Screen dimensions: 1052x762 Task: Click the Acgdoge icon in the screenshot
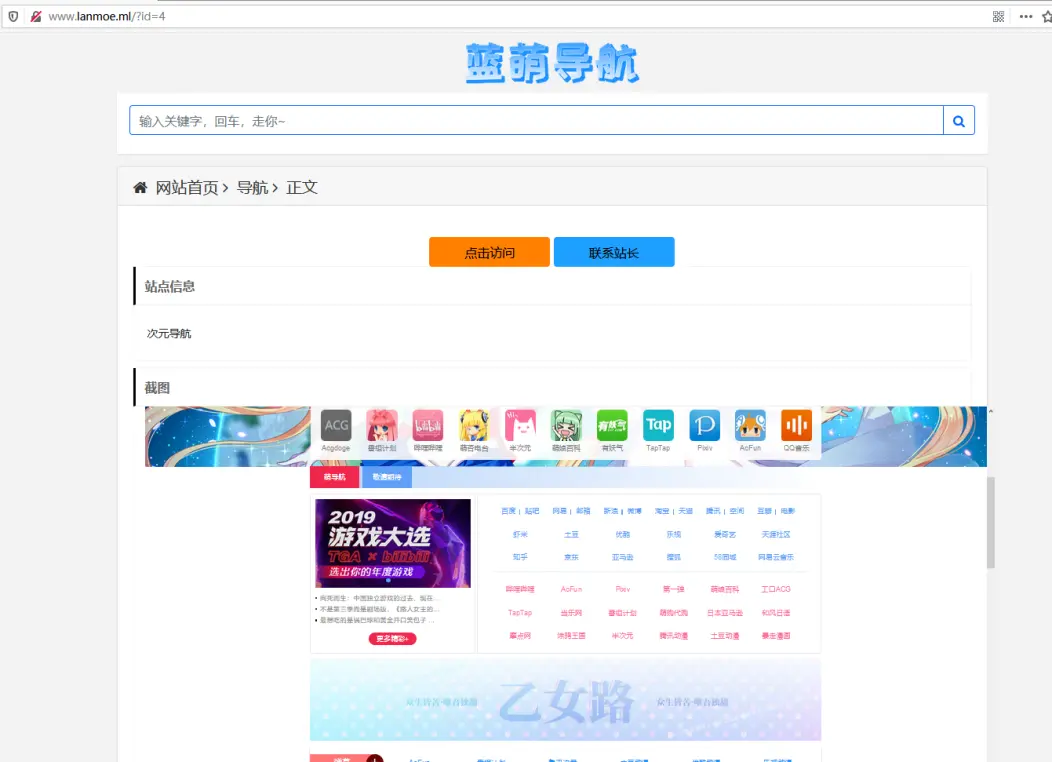(x=336, y=426)
